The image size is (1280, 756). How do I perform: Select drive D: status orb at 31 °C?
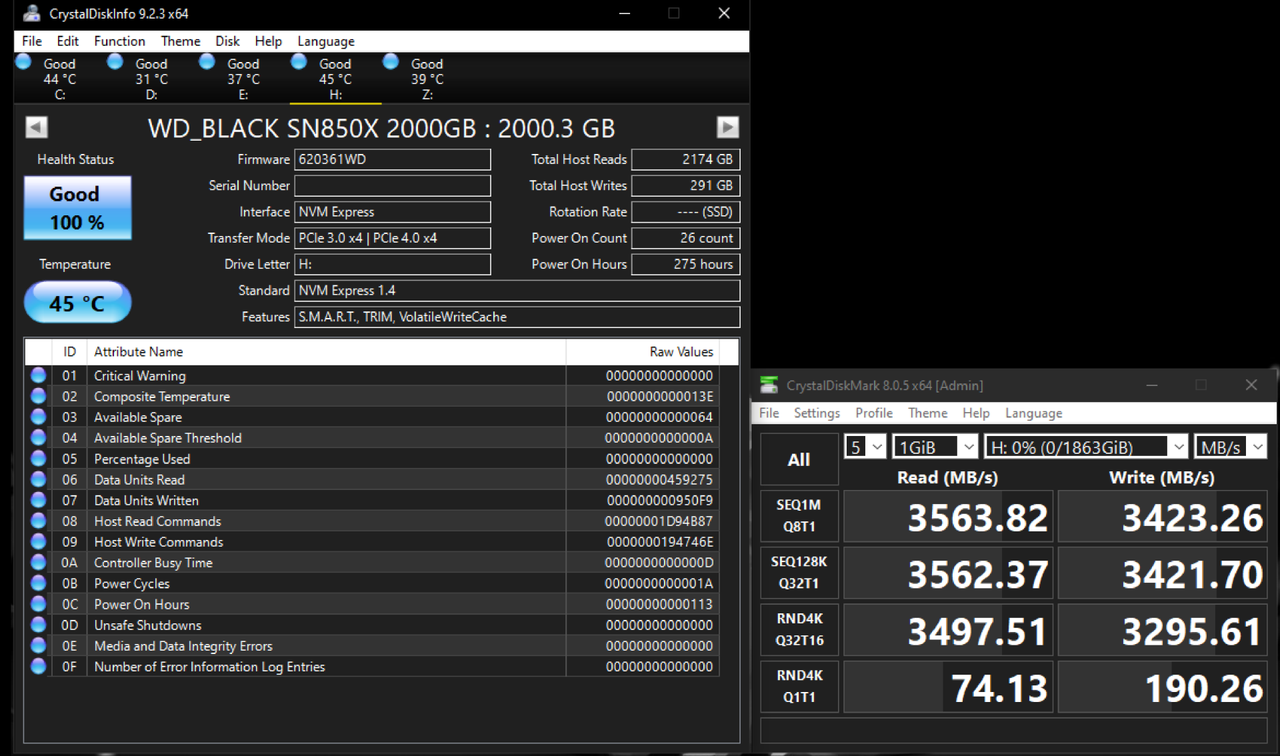click(115, 62)
